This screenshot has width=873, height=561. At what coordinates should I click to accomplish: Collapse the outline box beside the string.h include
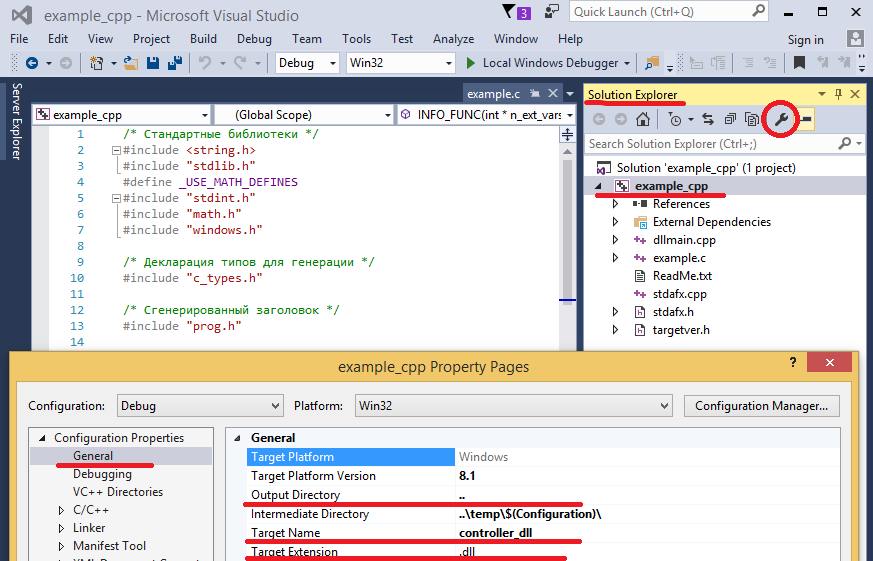click(x=117, y=151)
